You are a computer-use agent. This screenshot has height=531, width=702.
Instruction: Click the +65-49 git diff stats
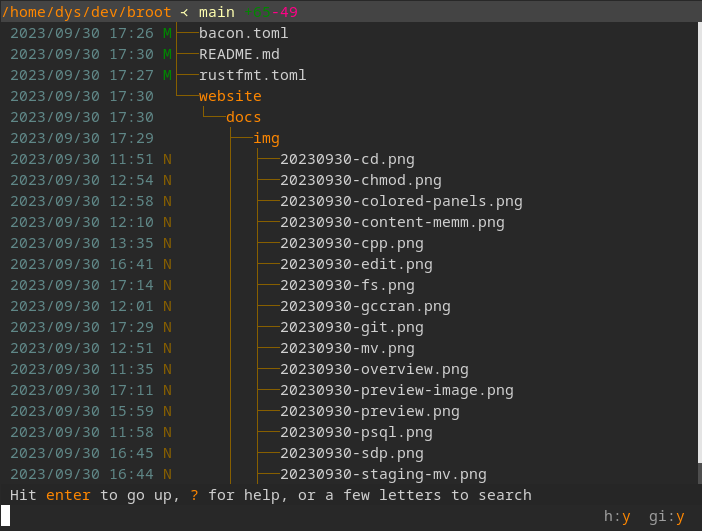271,12
